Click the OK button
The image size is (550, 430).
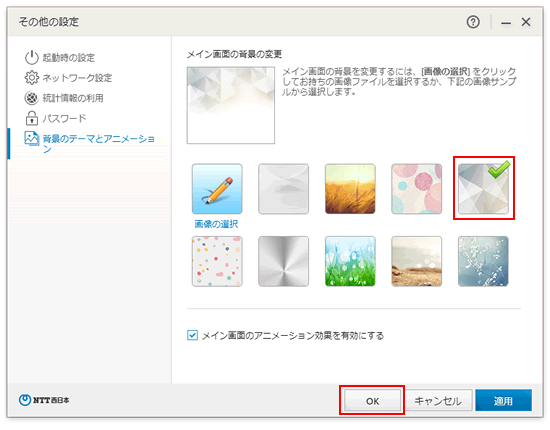(372, 401)
